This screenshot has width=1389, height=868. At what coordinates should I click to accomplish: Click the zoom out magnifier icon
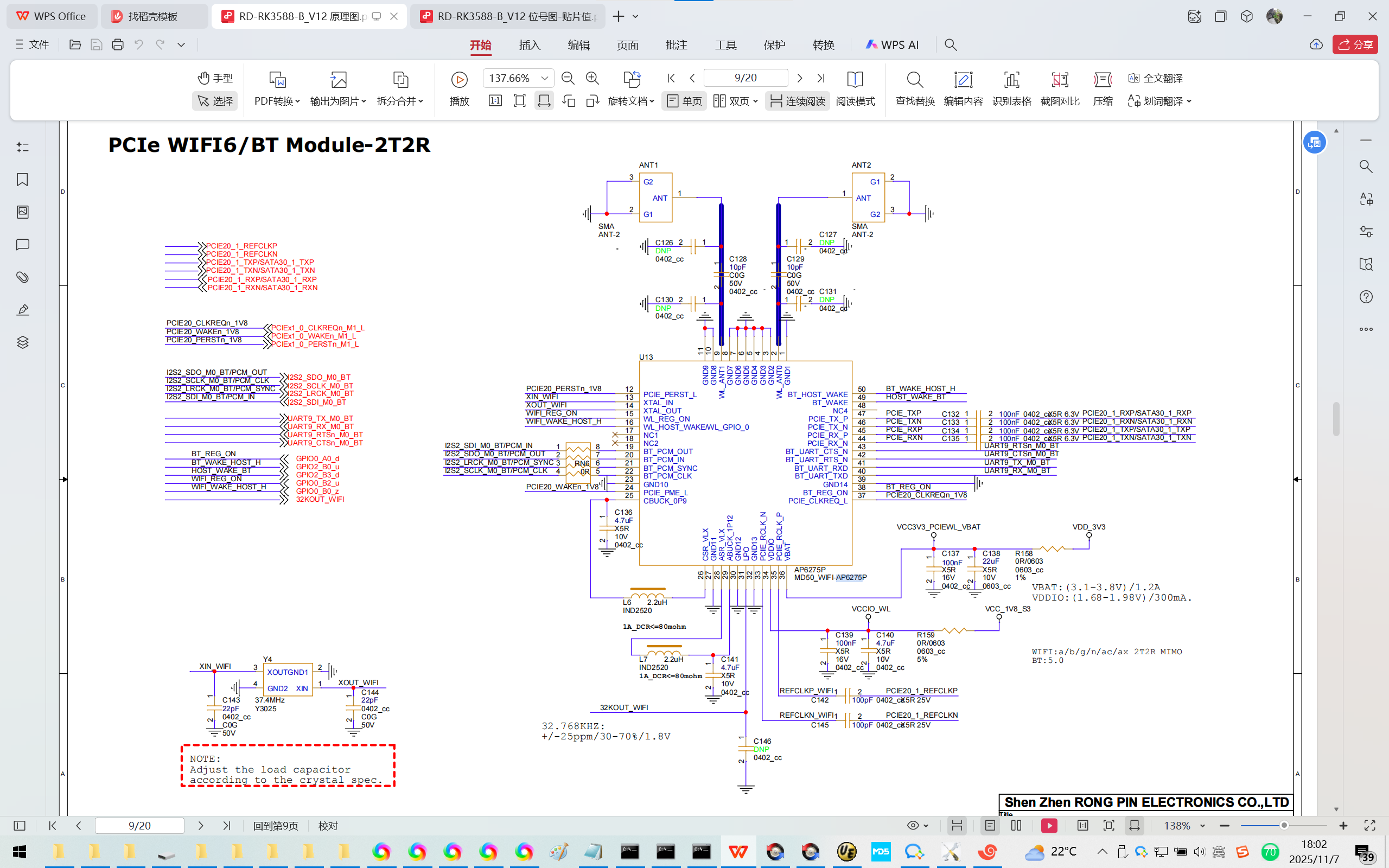[568, 78]
